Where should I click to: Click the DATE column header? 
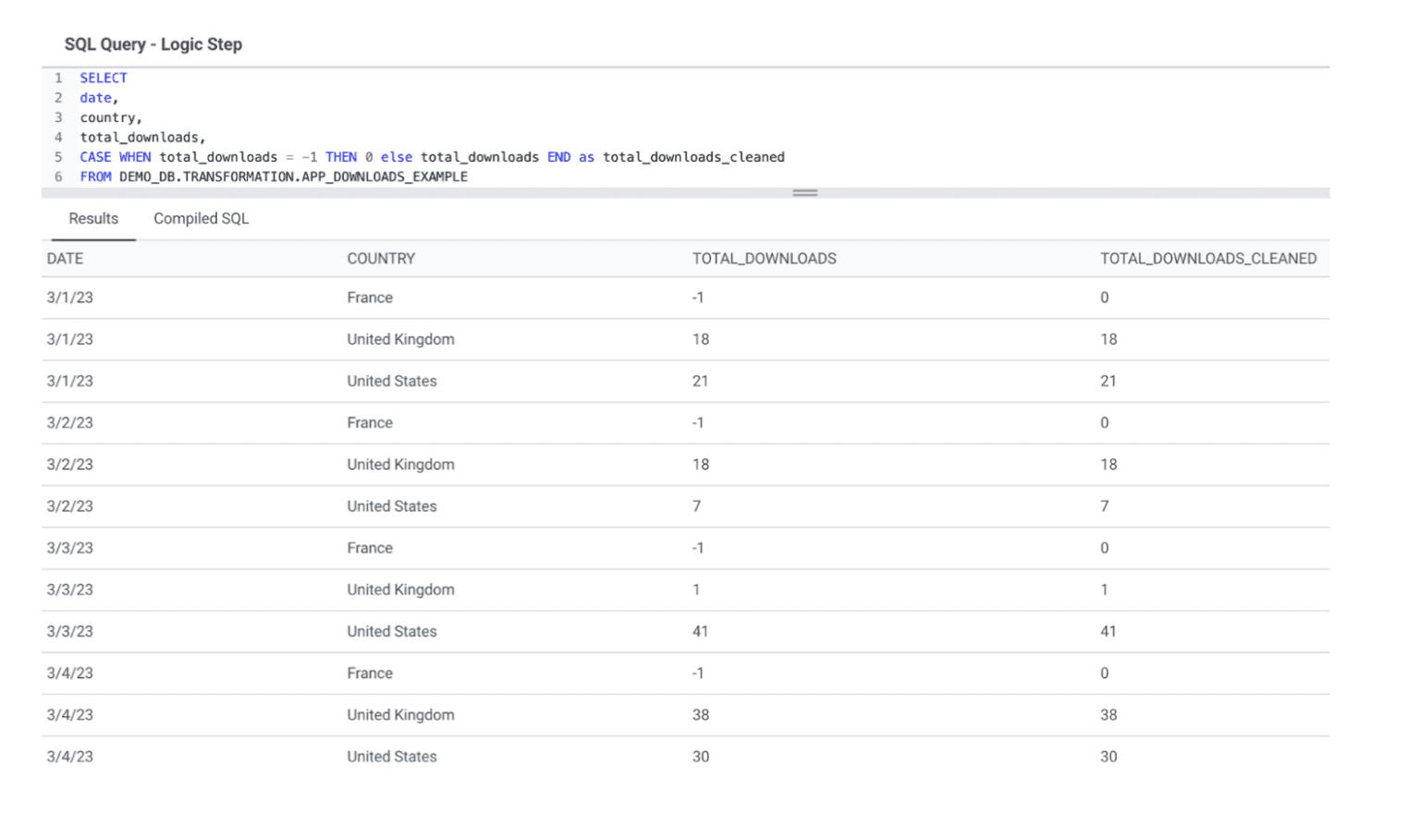pos(65,259)
